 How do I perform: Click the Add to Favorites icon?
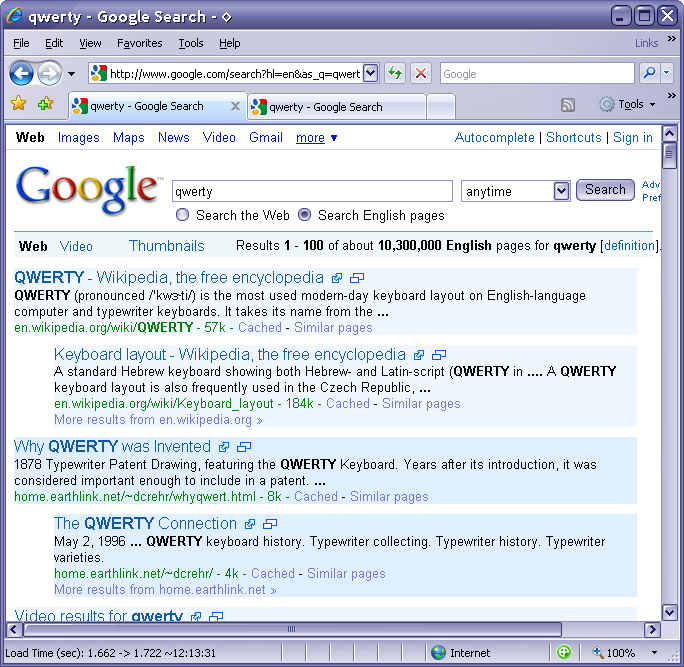click(46, 104)
